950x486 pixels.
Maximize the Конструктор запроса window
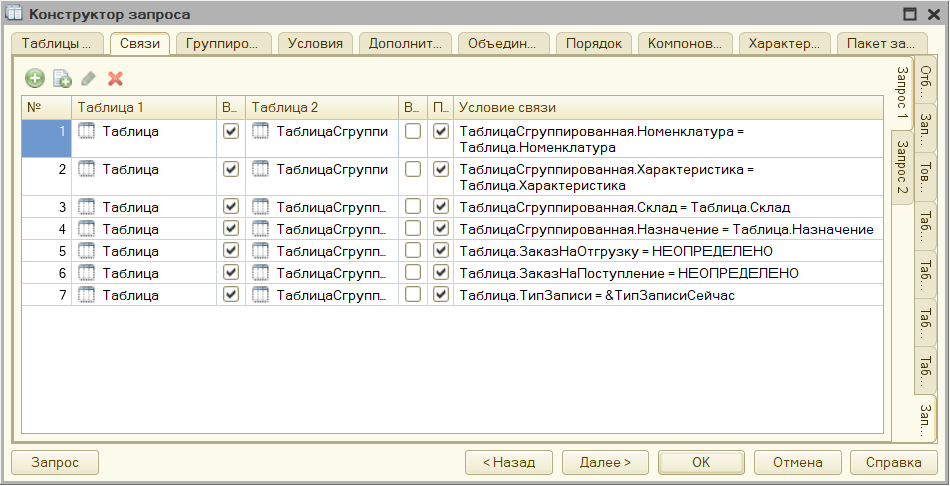coord(909,15)
